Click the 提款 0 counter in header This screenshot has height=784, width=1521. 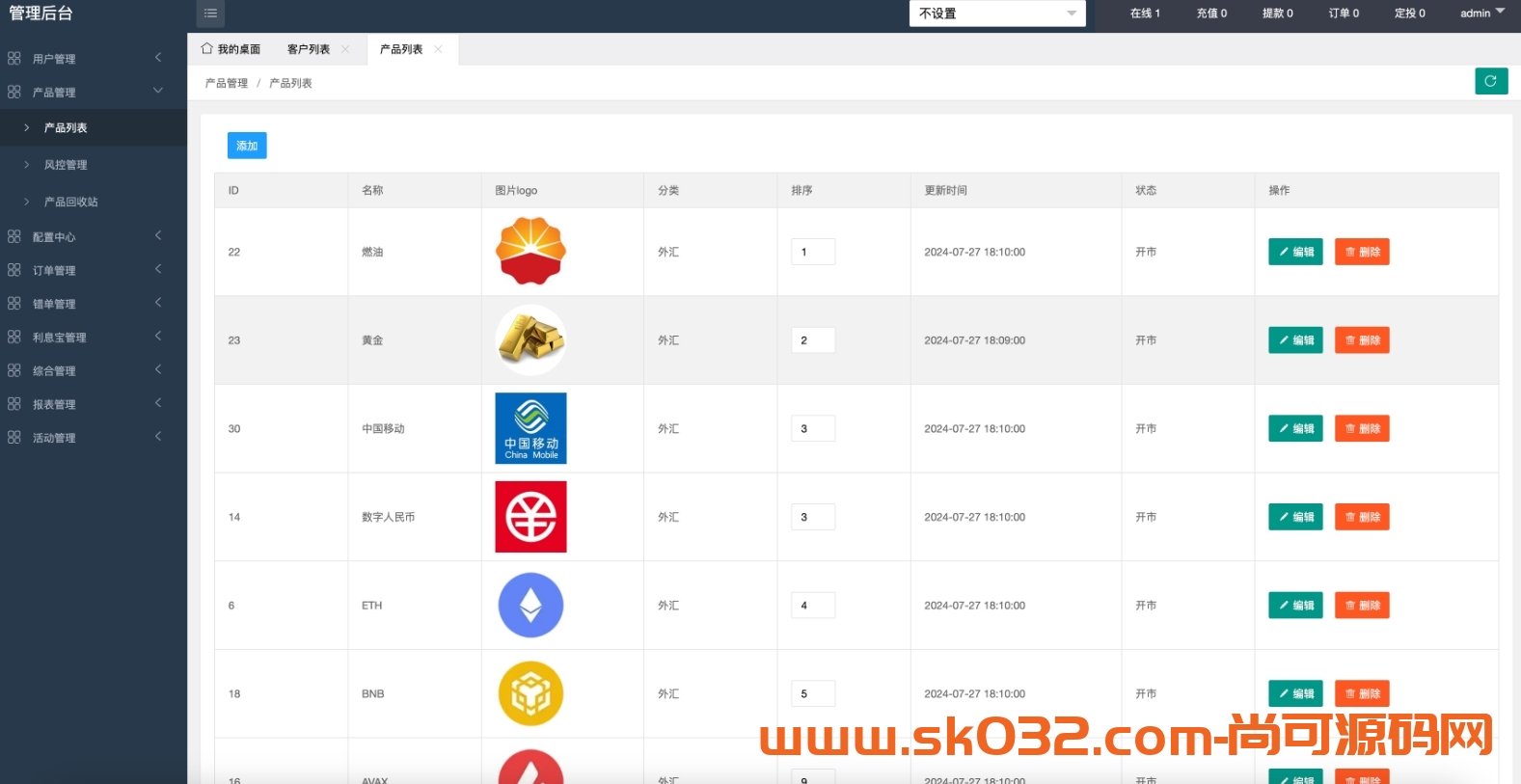[x=1278, y=14]
